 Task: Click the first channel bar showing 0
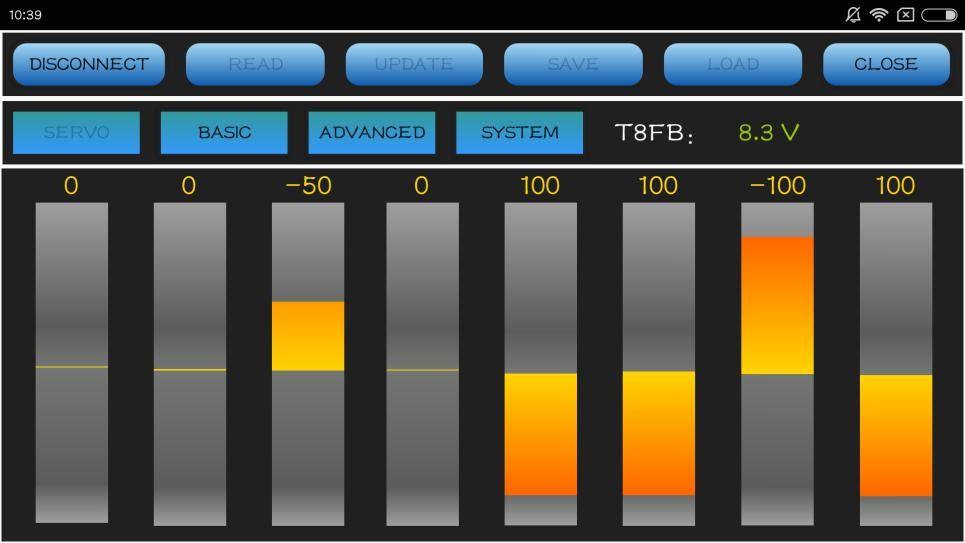click(71, 363)
